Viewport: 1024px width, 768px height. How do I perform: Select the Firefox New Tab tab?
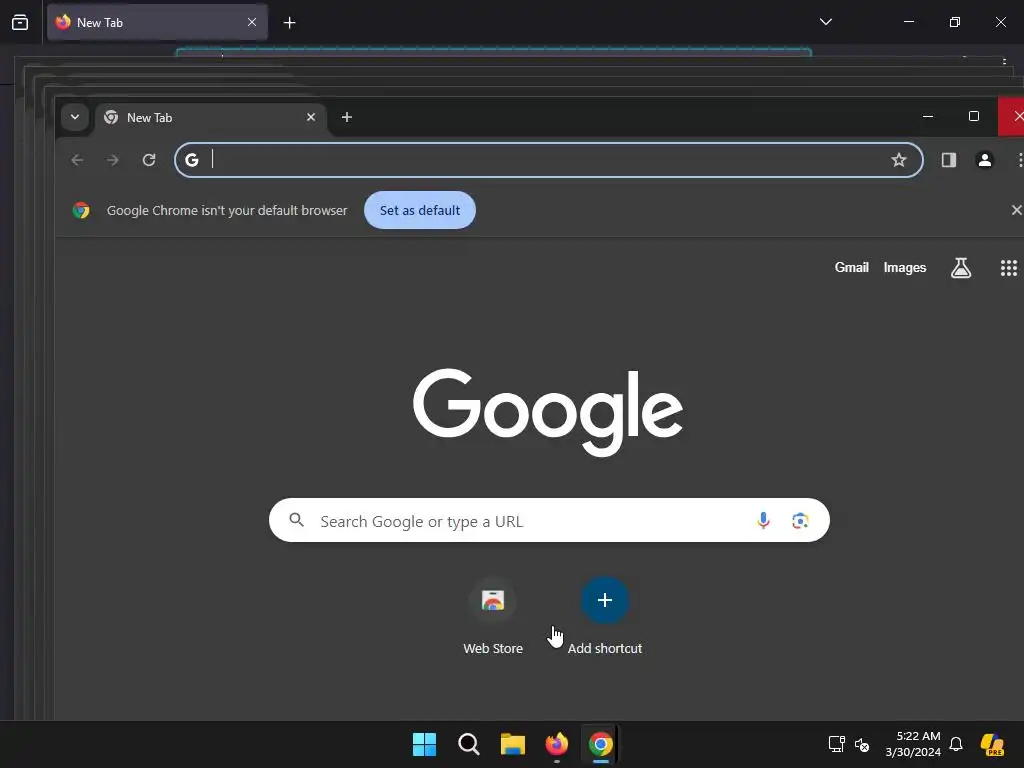pos(157,22)
